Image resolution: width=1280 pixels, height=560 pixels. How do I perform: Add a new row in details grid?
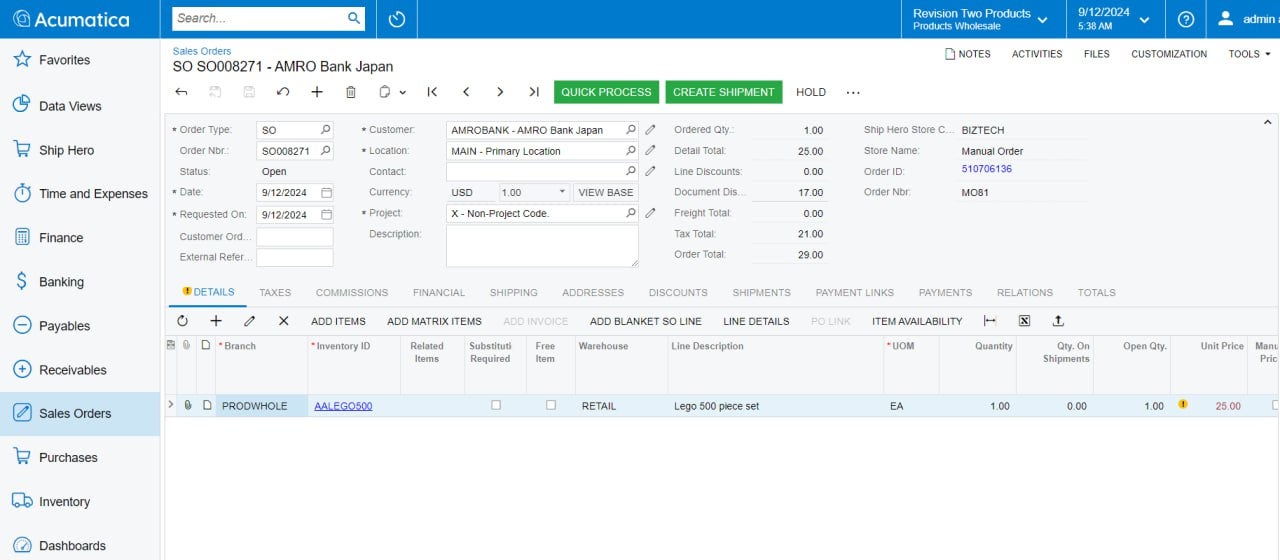(216, 321)
